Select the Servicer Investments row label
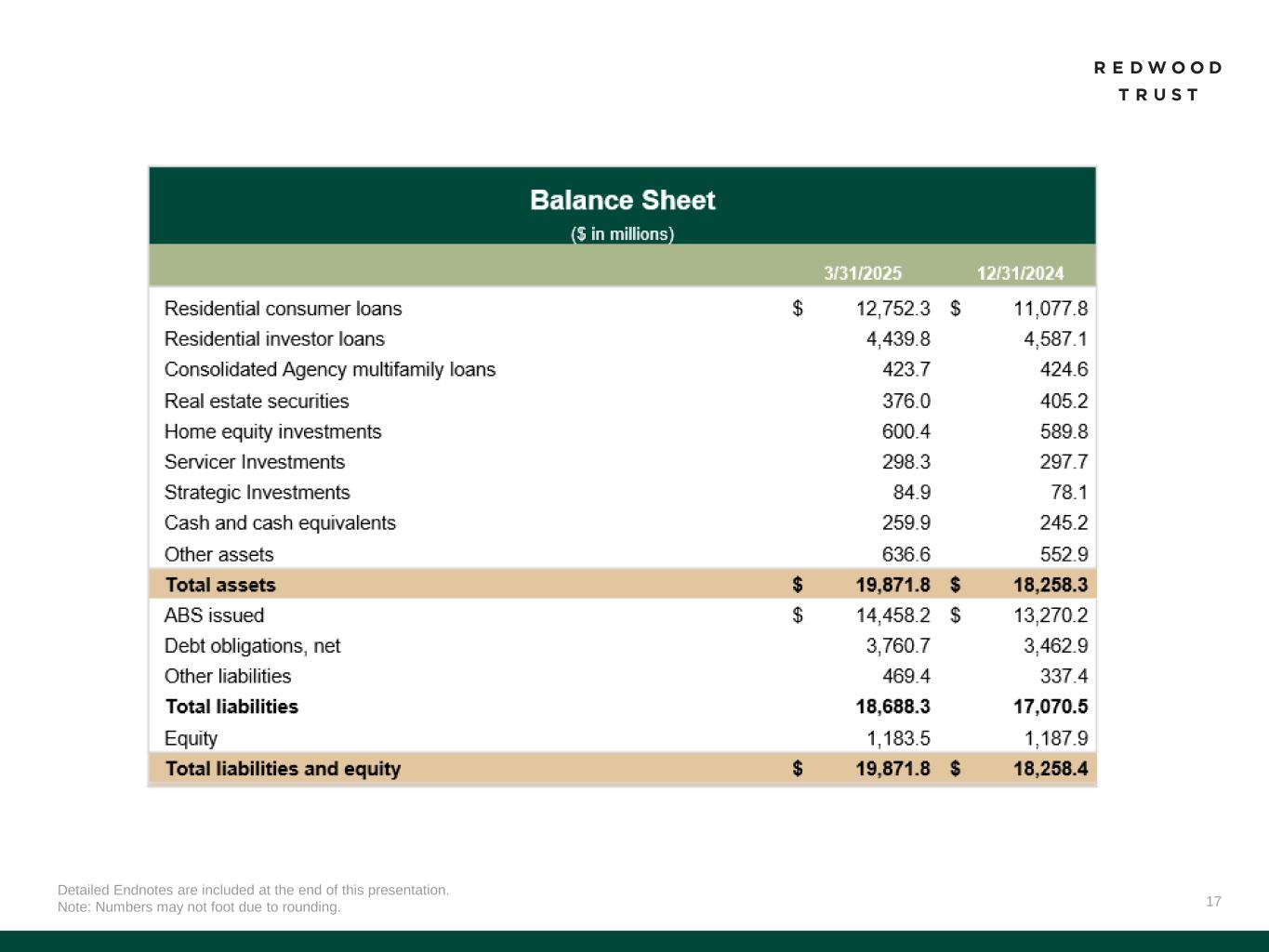The height and width of the screenshot is (952, 1269). pyautogui.click(x=255, y=462)
